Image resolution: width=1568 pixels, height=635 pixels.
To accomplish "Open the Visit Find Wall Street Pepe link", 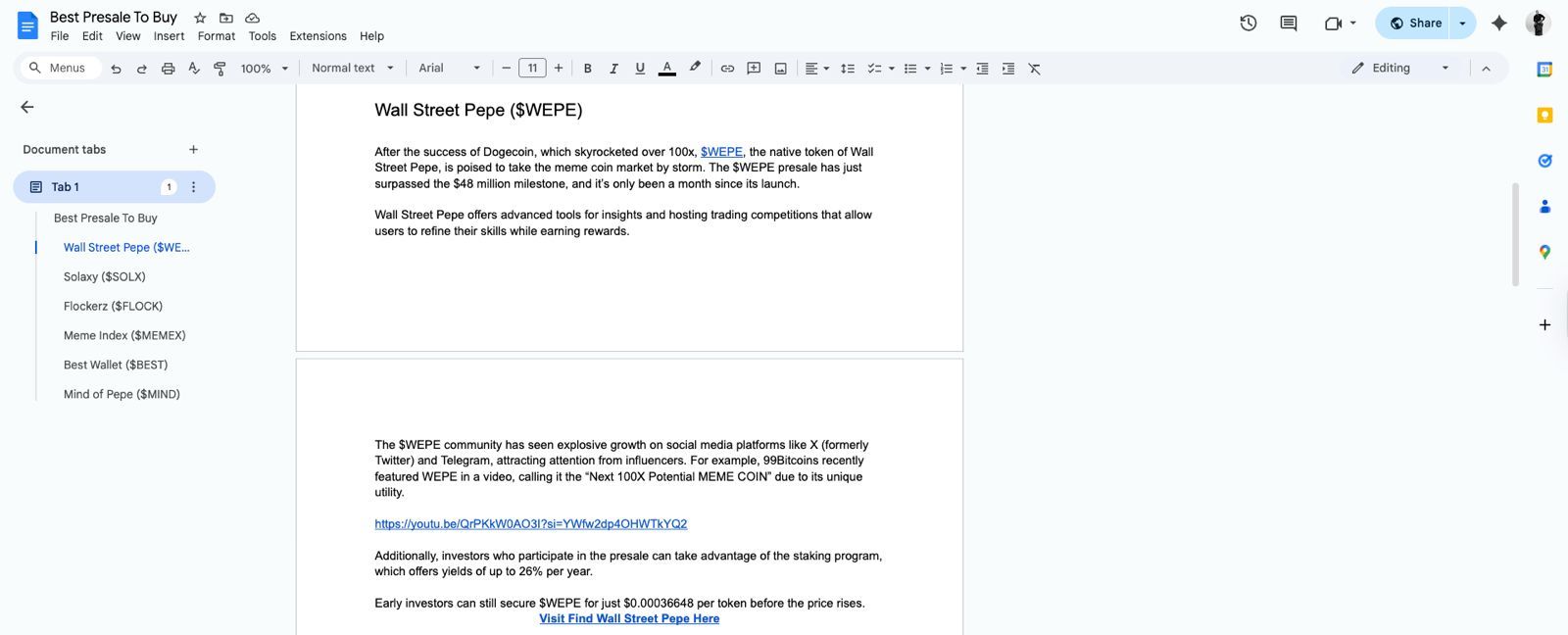I will point(629,619).
